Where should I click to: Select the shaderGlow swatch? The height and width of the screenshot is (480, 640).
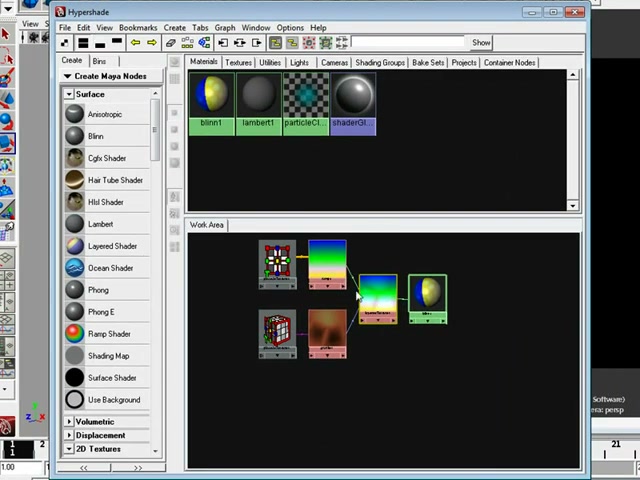click(353, 104)
